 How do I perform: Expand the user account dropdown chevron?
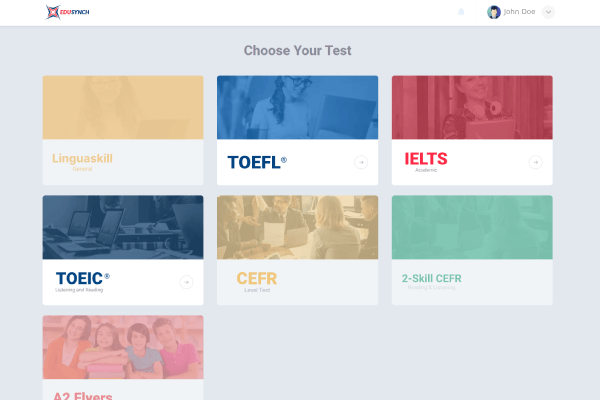coord(548,12)
